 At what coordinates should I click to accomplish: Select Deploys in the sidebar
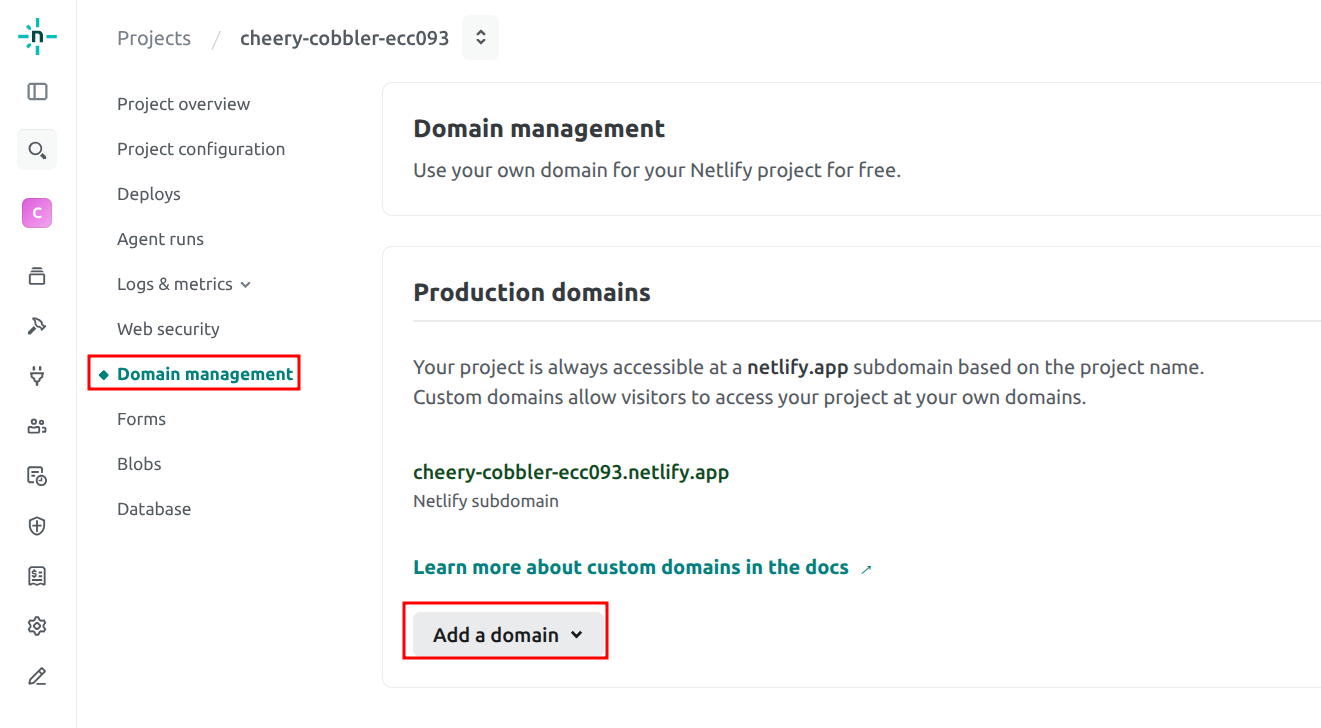149,194
